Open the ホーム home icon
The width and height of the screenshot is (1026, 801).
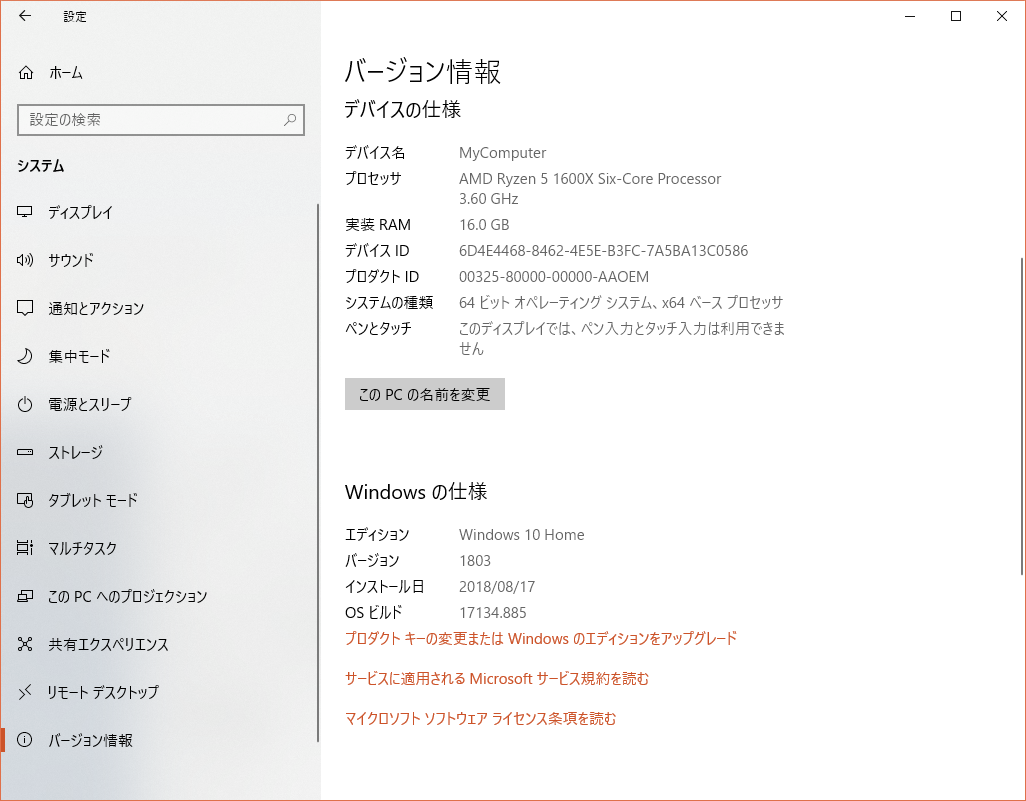click(26, 73)
